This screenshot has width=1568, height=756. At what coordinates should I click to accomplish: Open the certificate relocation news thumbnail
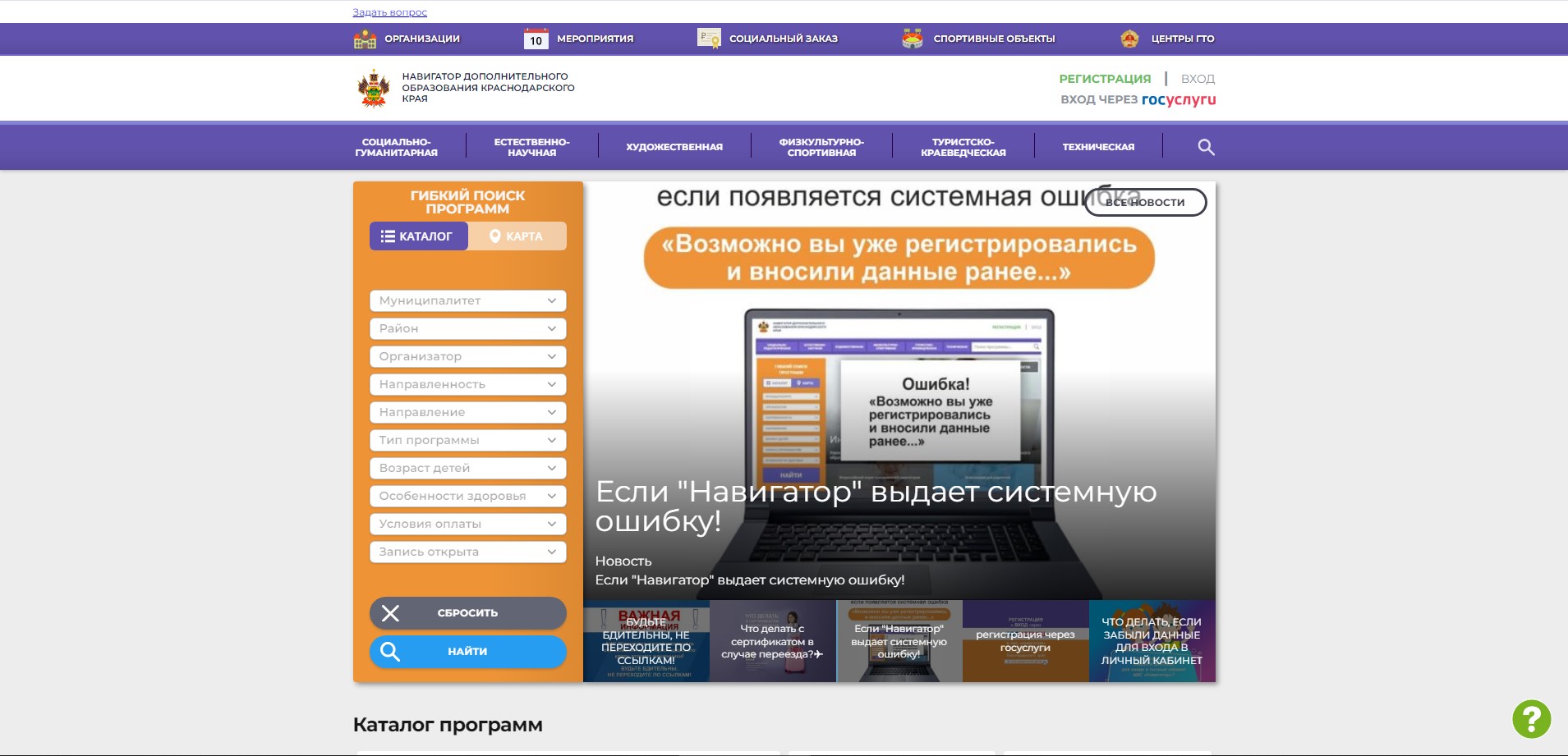(773, 641)
